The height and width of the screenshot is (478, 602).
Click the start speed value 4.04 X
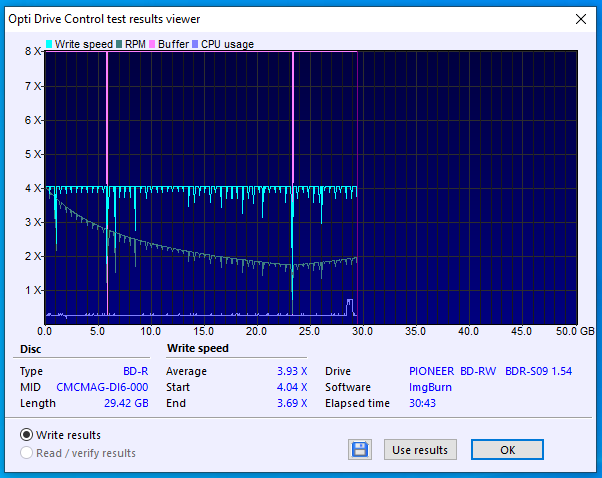(x=292, y=387)
